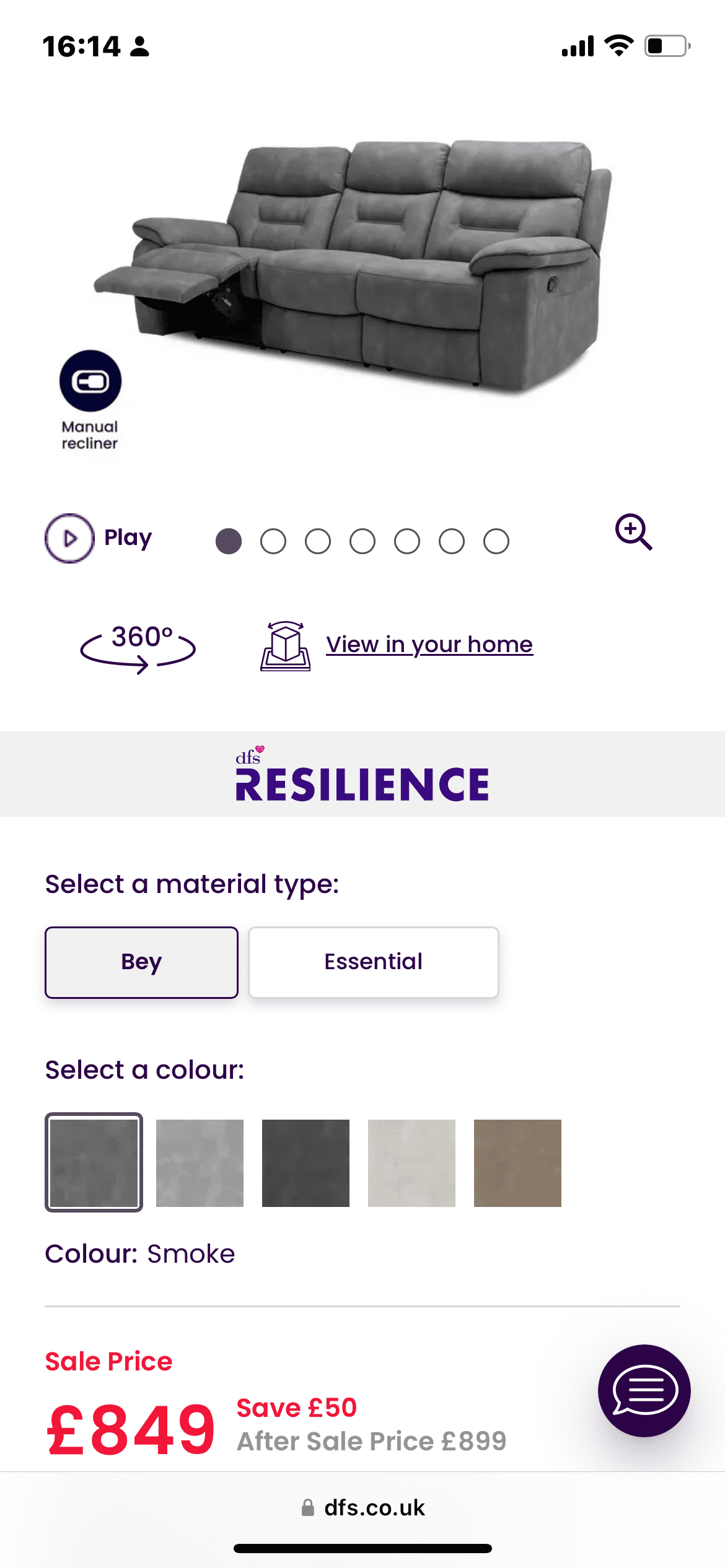Open the View in your home link

coord(429,645)
